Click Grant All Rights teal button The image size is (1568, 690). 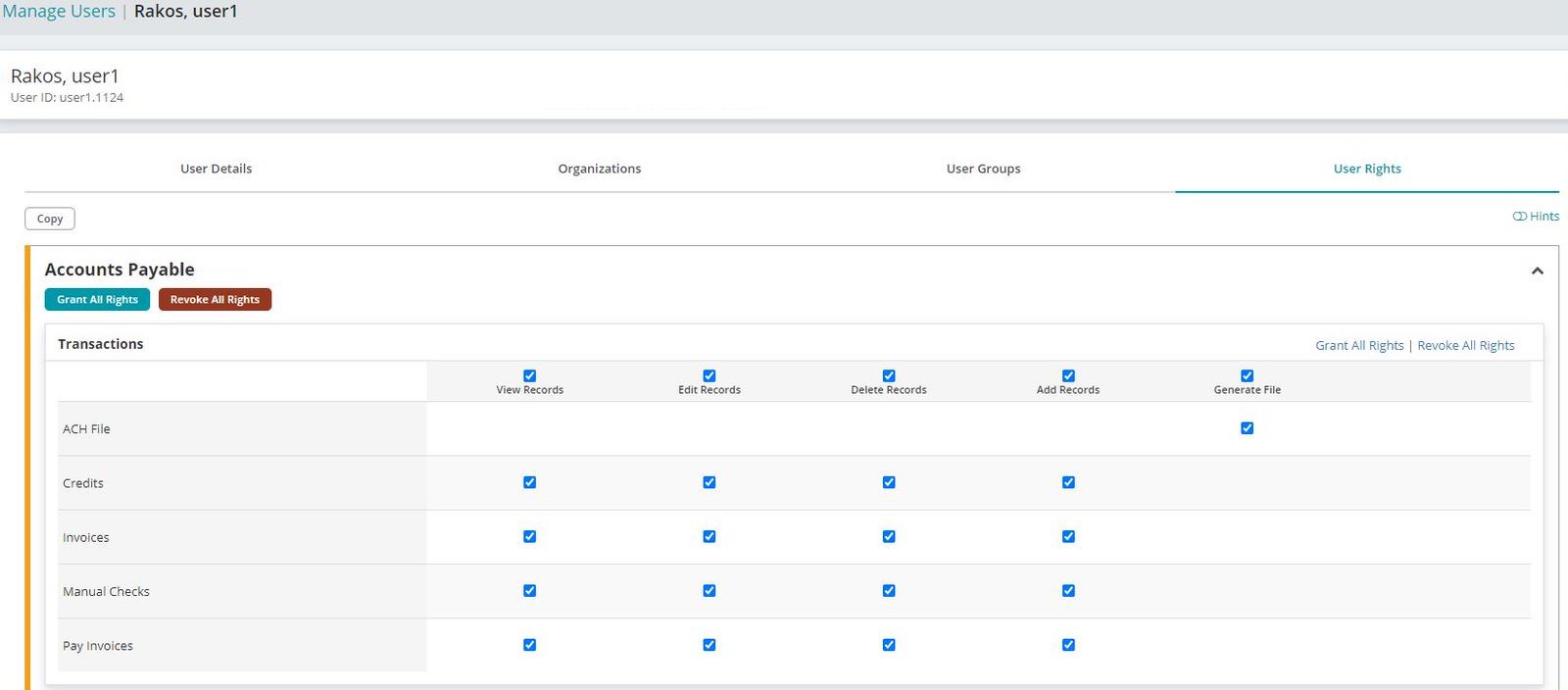[97, 300]
